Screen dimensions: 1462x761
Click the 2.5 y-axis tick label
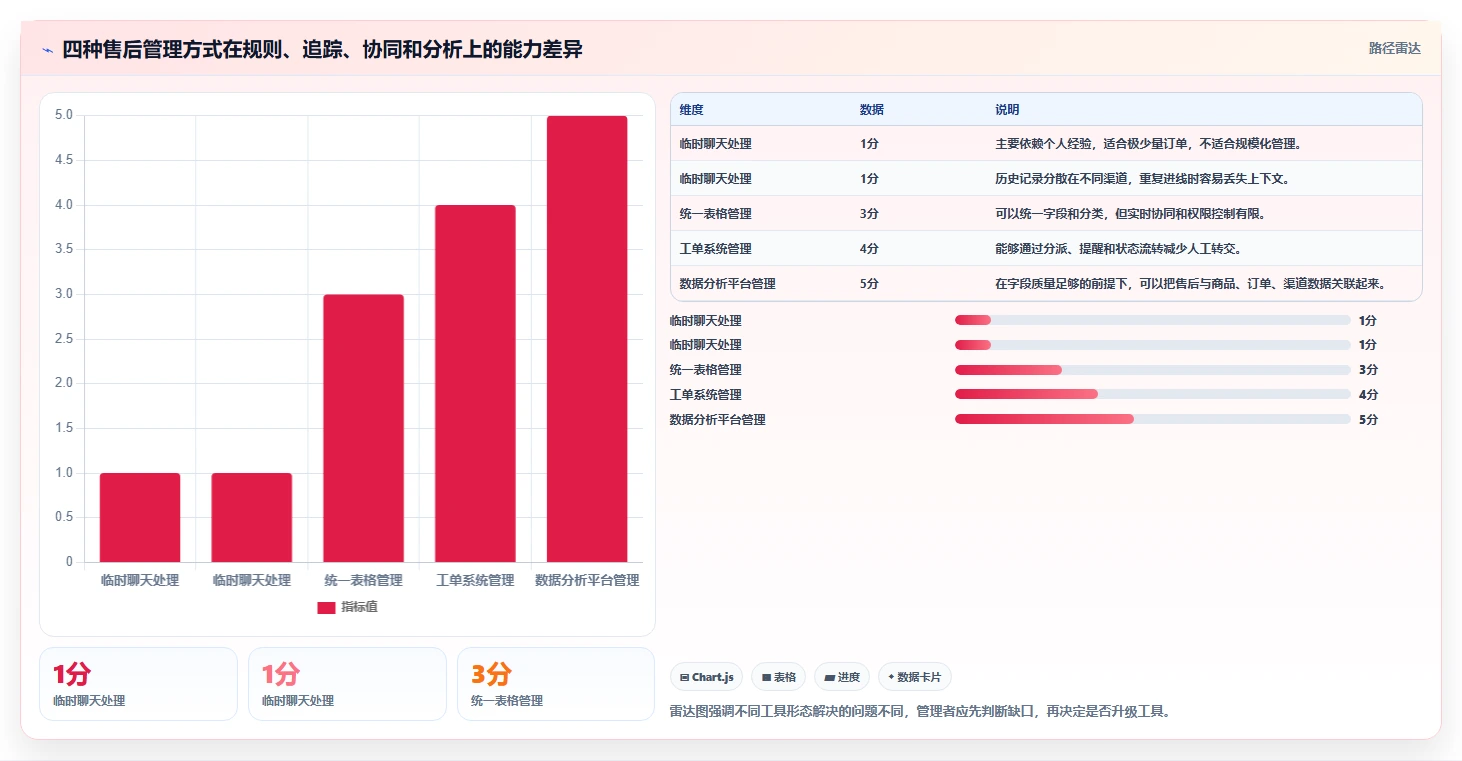click(x=64, y=339)
